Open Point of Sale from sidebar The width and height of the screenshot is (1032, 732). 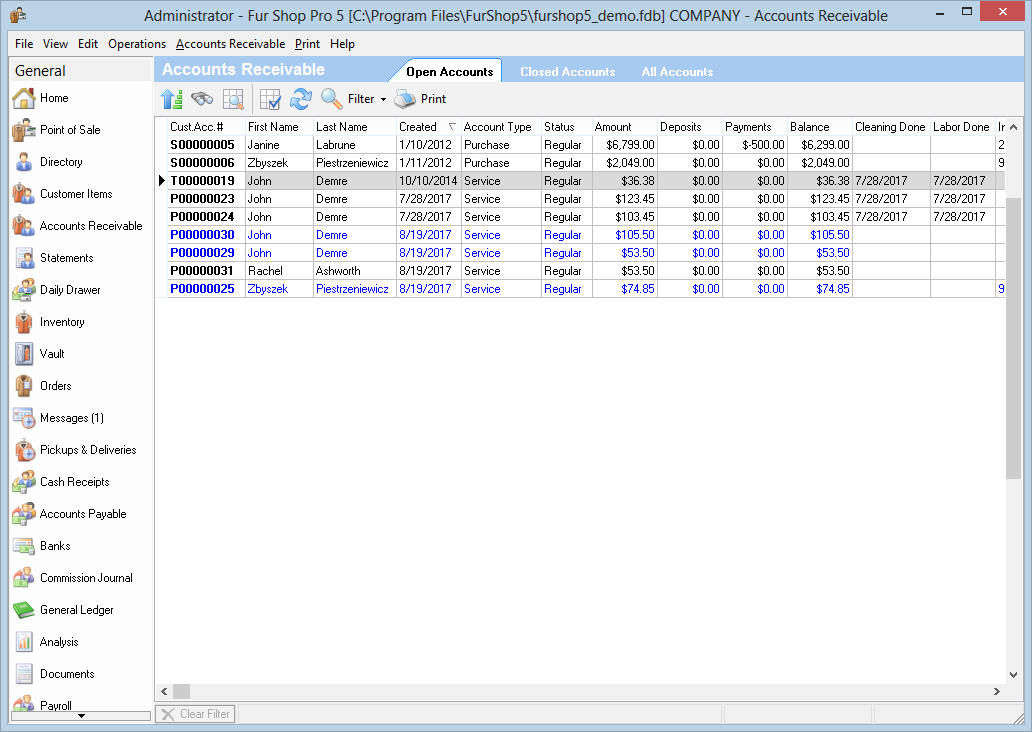(x=69, y=130)
